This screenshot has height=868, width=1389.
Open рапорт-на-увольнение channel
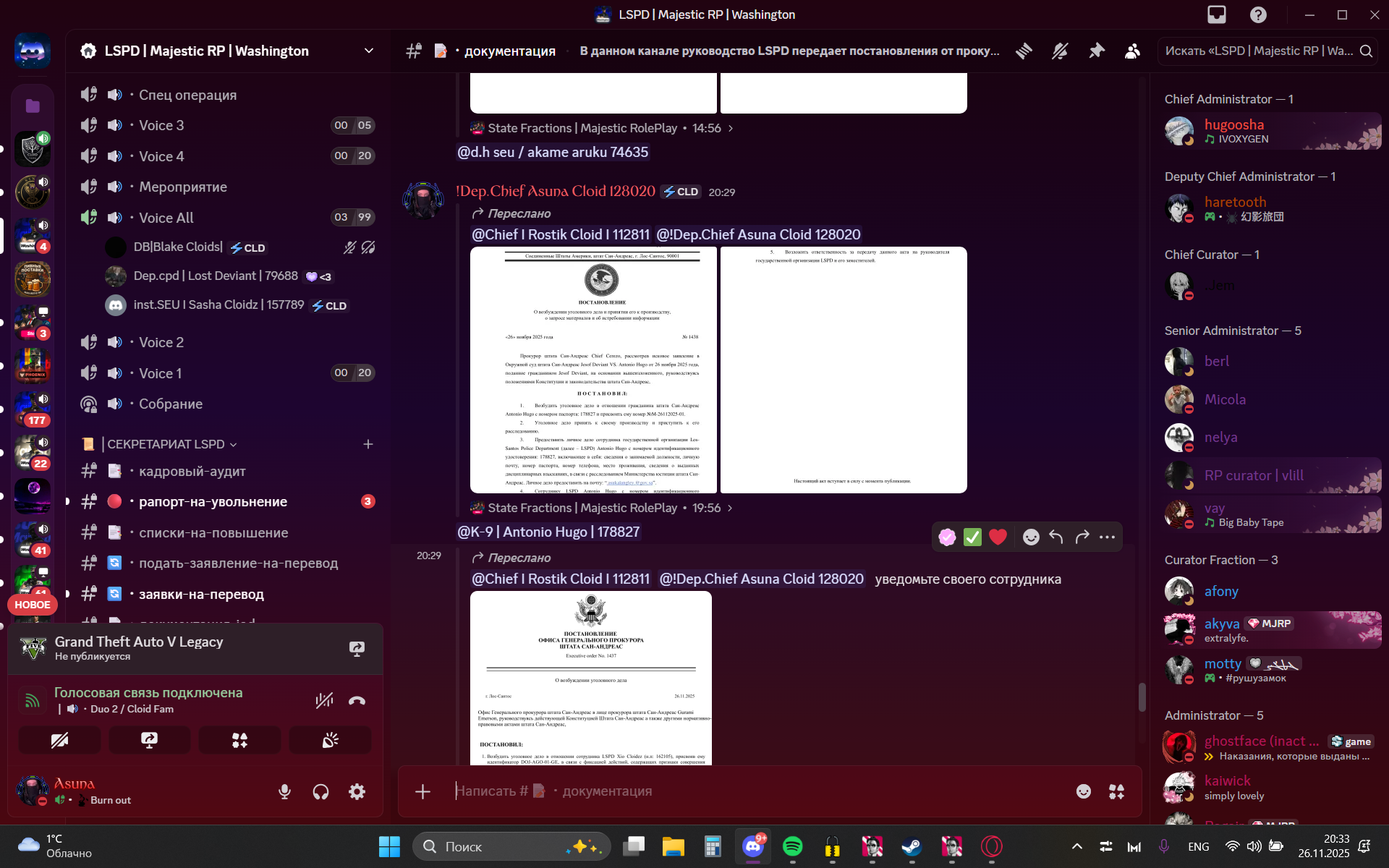(x=213, y=501)
